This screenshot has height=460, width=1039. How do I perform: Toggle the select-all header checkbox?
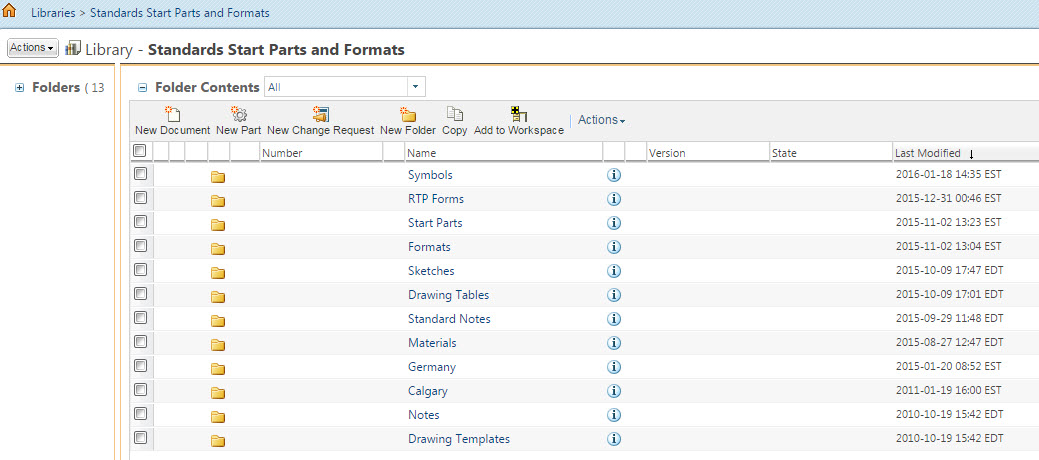pos(140,151)
